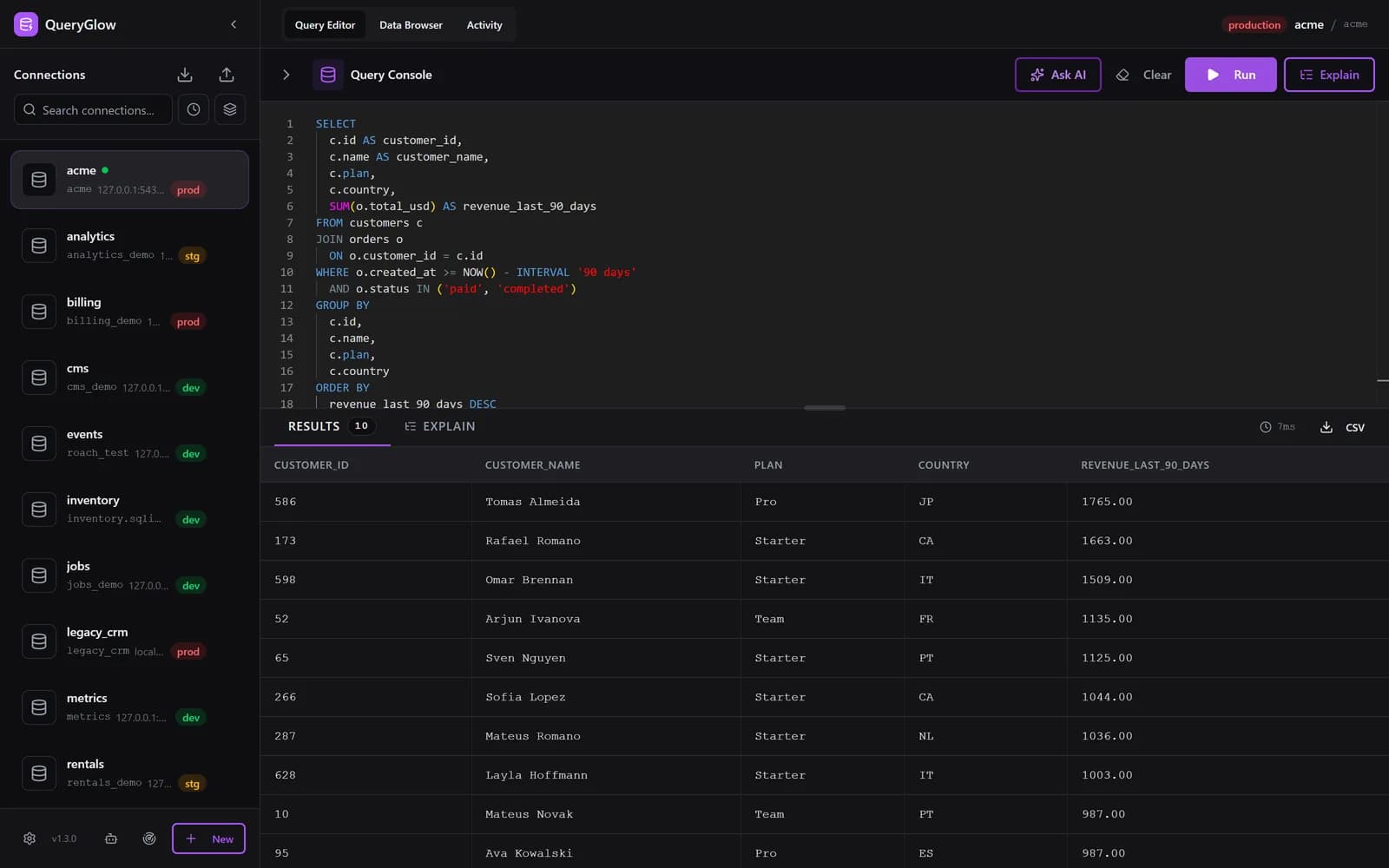Select the events connection database icon
Viewport: 1389px width, 868px height.
coord(39,444)
